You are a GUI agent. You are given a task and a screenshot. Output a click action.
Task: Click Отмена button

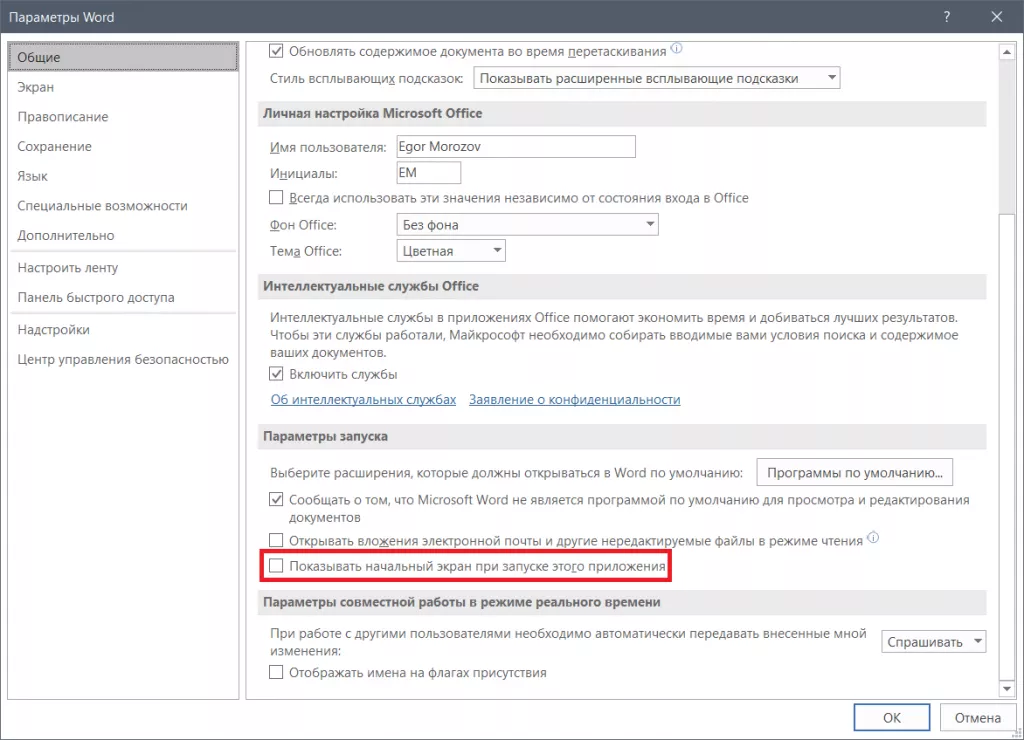tap(978, 718)
